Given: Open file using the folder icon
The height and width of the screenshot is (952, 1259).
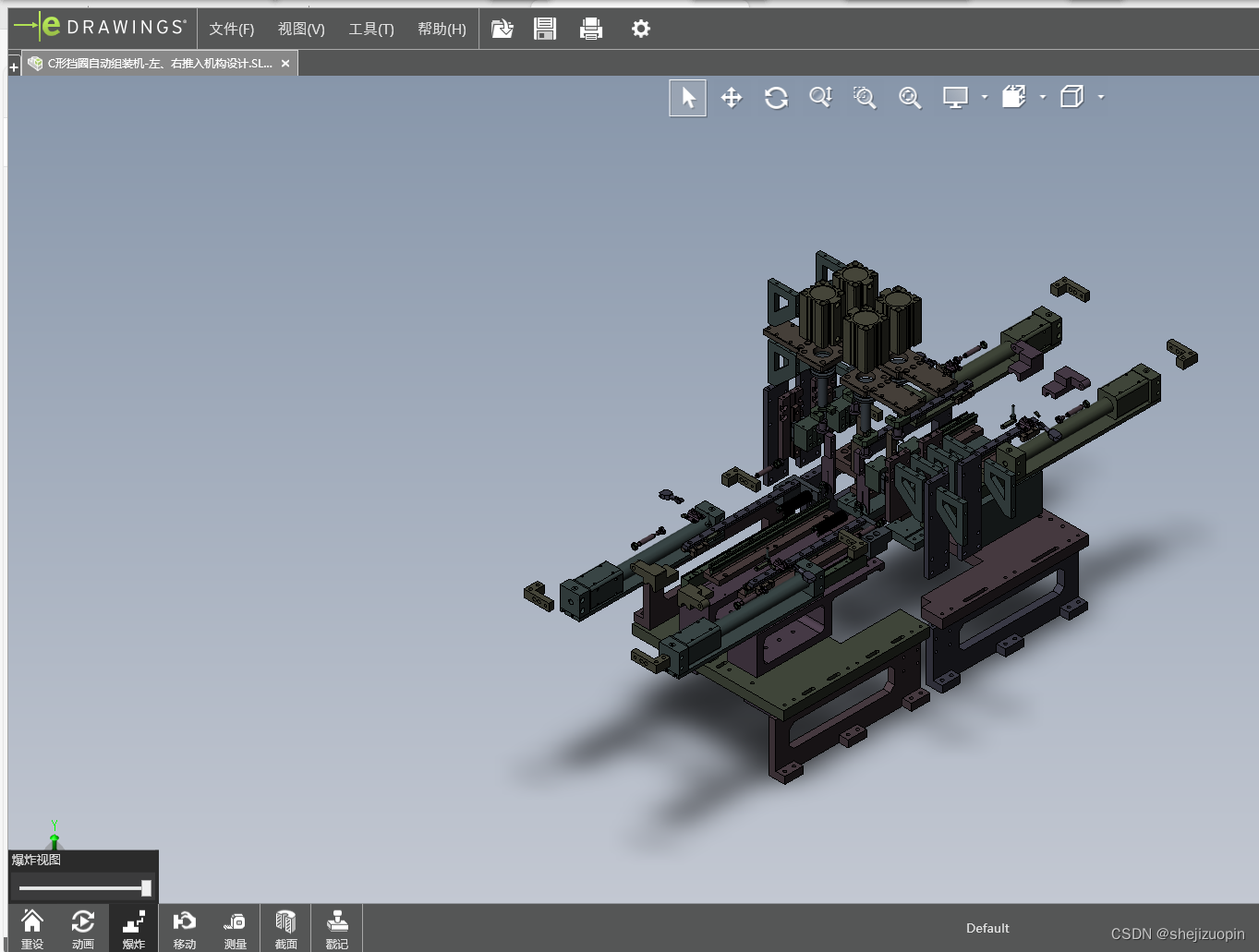Looking at the screenshot, I should click(x=502, y=29).
